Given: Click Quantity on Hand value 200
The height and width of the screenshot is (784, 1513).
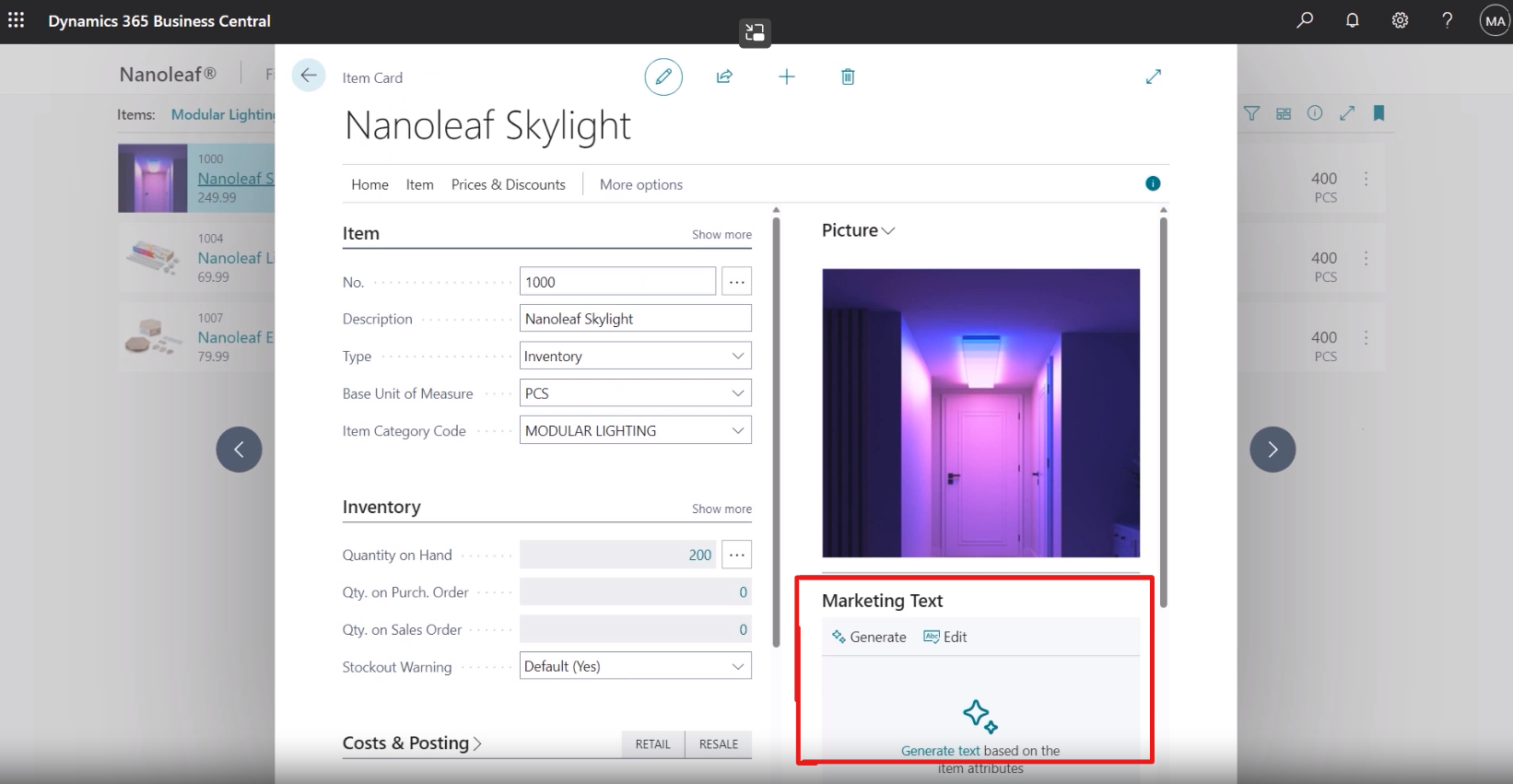Looking at the screenshot, I should (x=699, y=555).
